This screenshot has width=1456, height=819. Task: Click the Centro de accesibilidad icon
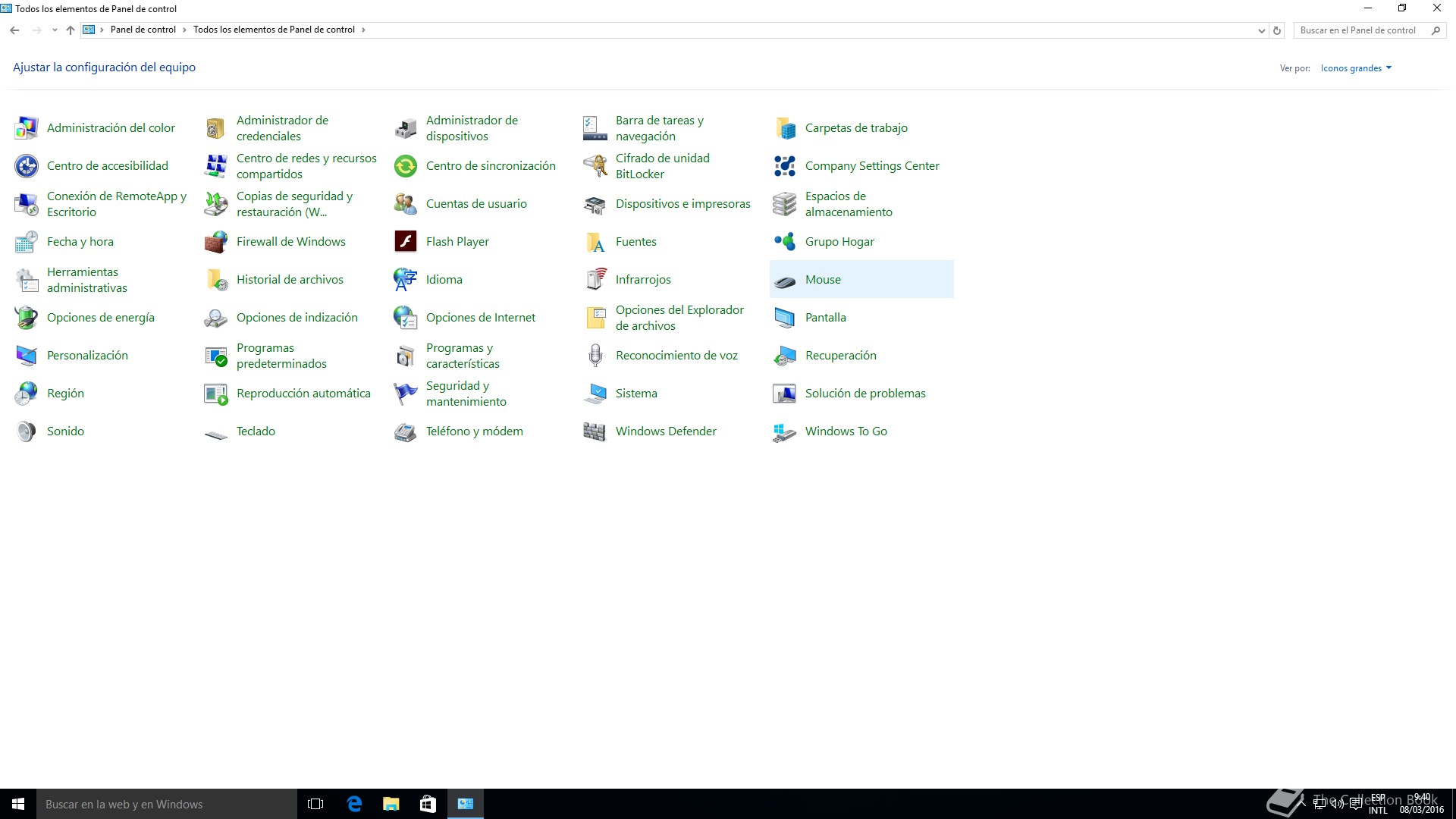pyautogui.click(x=27, y=166)
